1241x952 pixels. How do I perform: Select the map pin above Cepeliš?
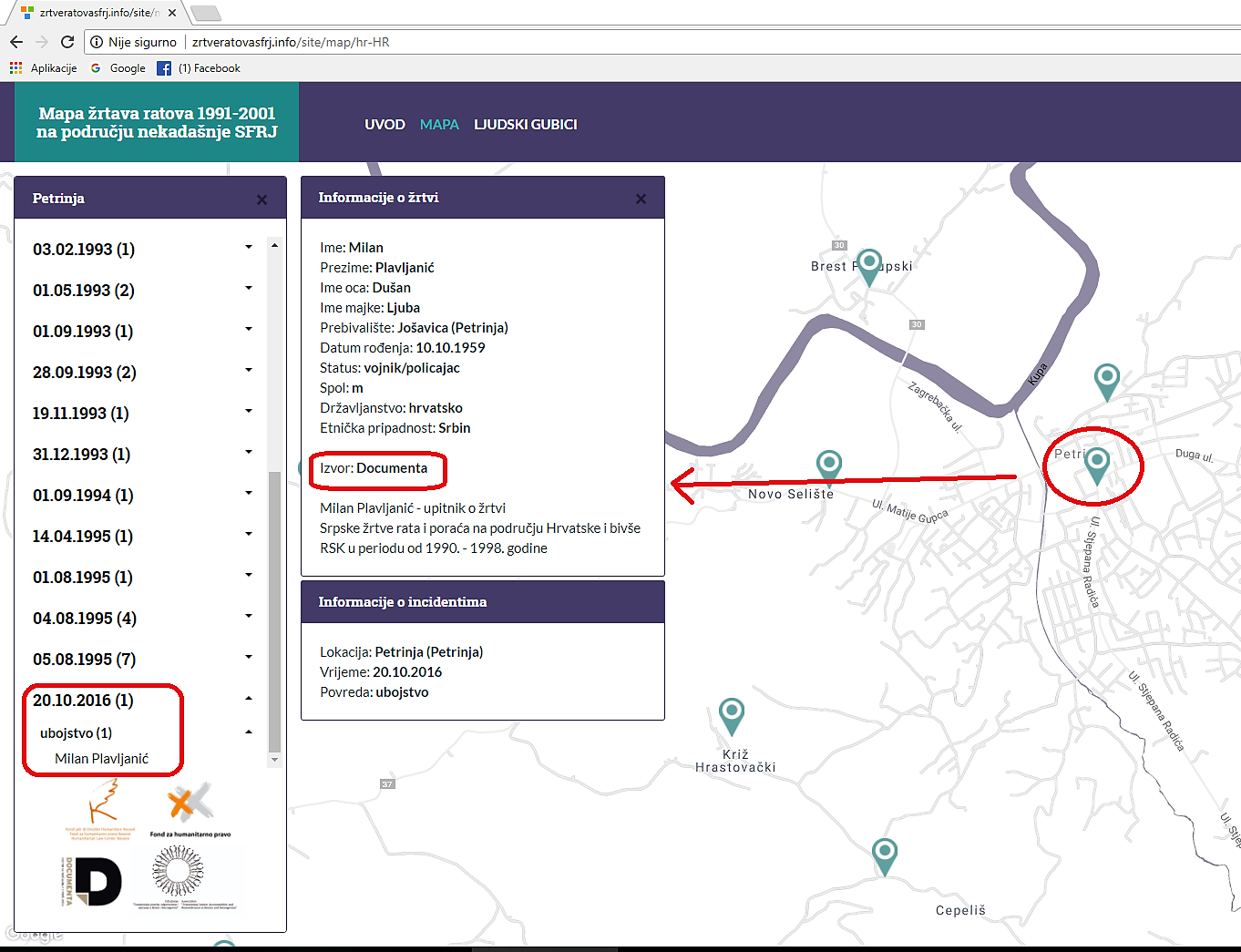tap(884, 855)
